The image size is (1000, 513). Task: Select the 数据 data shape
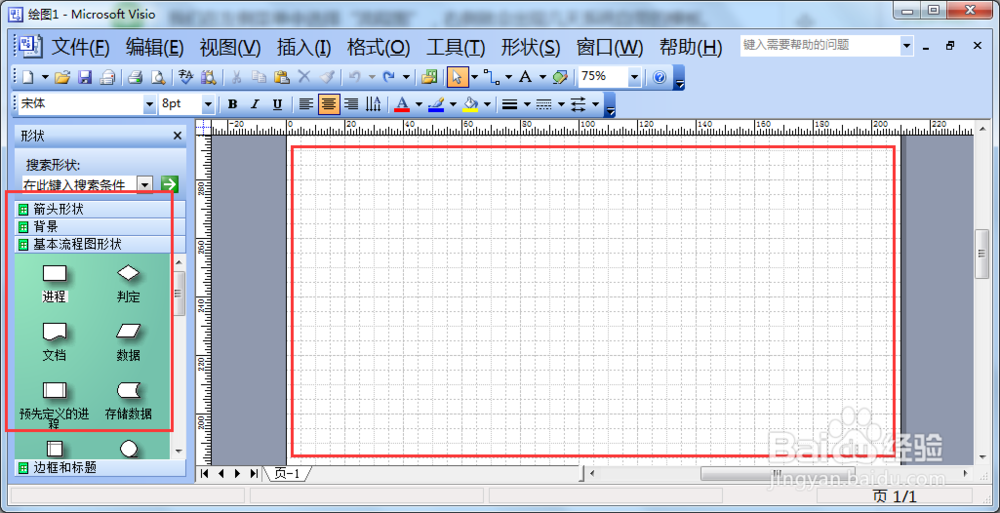128,343
